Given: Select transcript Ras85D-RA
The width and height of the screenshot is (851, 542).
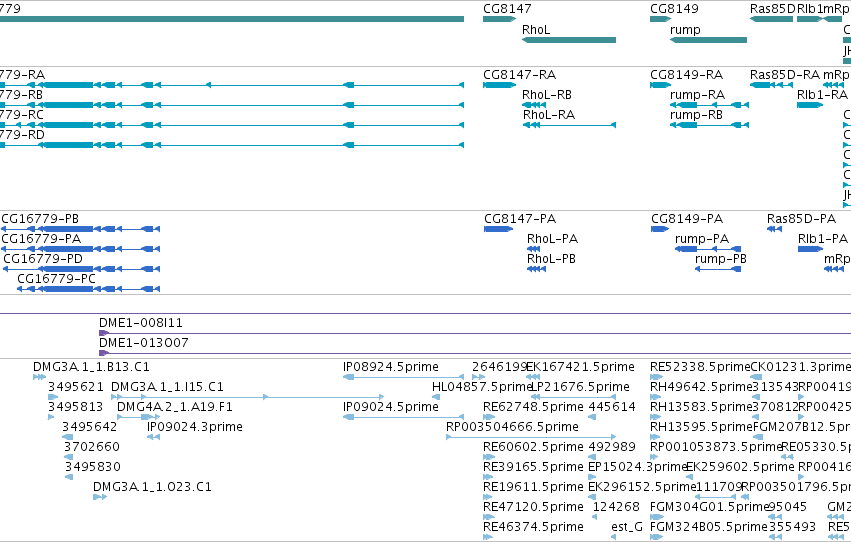Looking at the screenshot, I should pyautogui.click(x=785, y=75).
